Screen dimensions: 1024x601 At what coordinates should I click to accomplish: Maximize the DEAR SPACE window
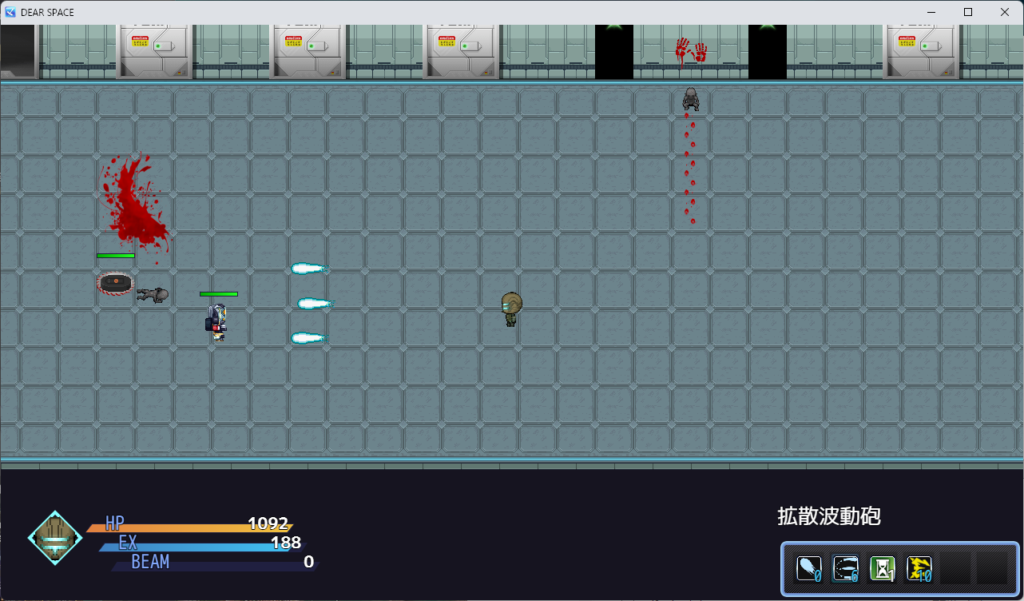click(967, 12)
